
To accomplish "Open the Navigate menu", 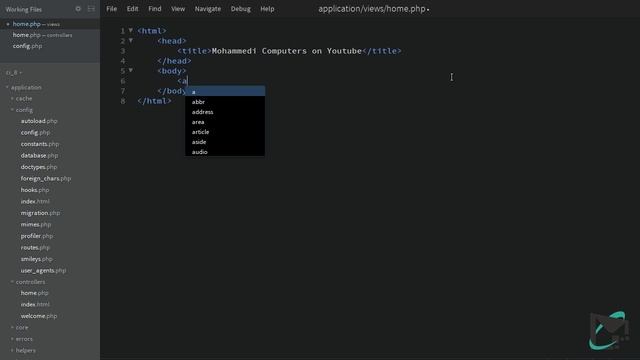I will [x=208, y=9].
